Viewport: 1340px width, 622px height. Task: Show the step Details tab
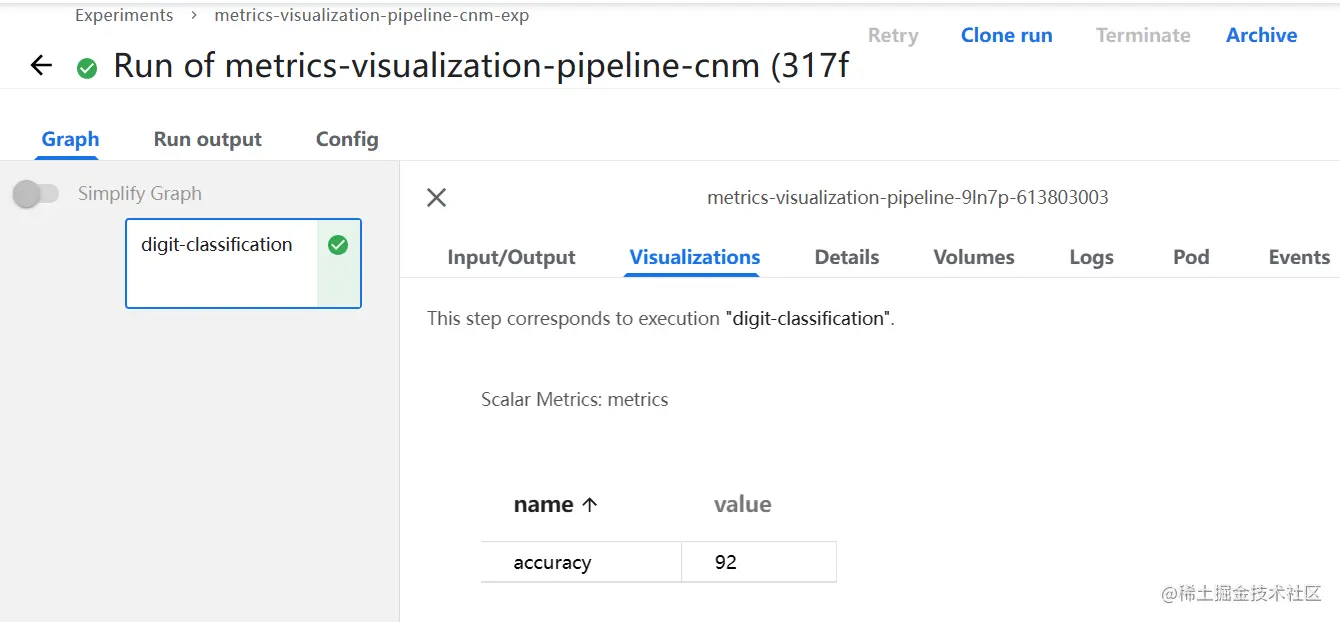coord(847,258)
